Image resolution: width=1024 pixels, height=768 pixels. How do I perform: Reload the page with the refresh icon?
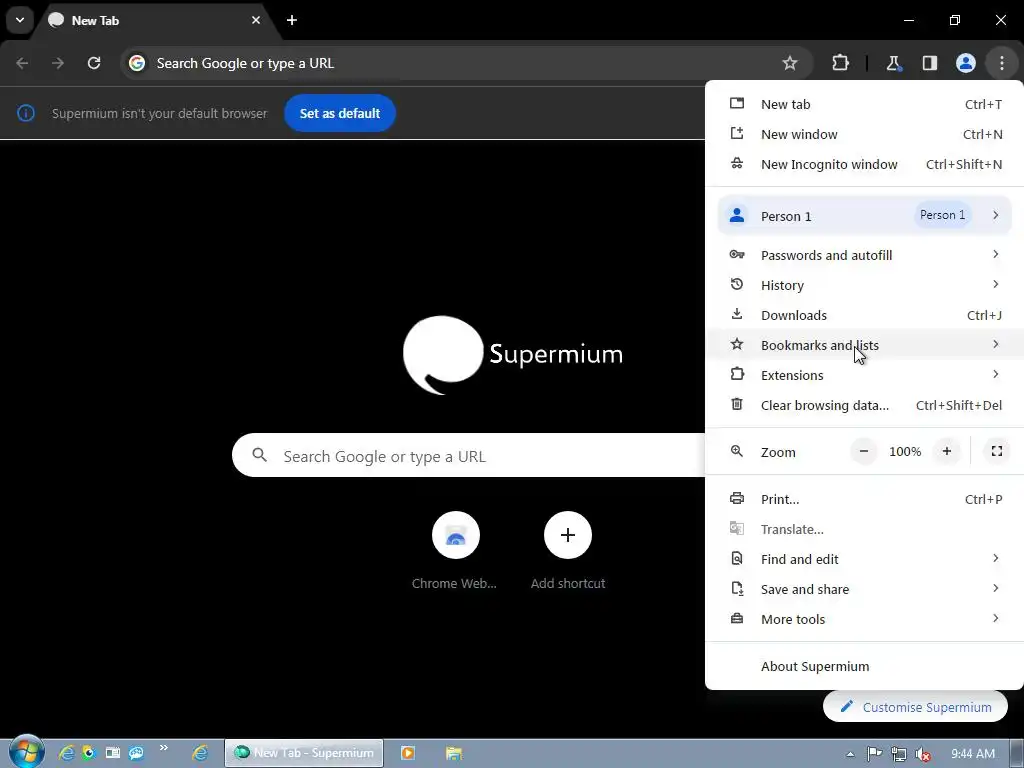(94, 63)
